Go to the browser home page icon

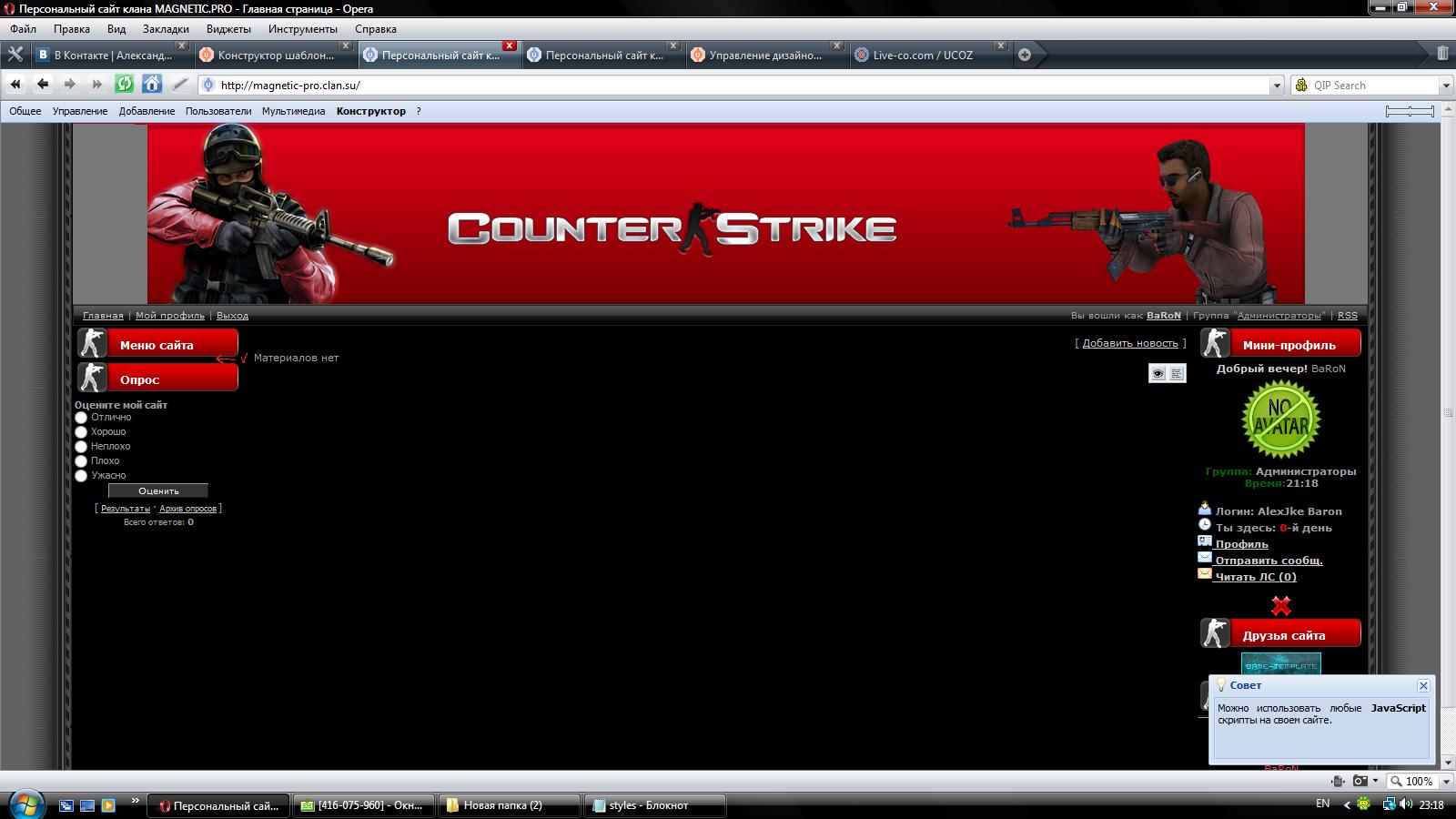pyautogui.click(x=152, y=85)
